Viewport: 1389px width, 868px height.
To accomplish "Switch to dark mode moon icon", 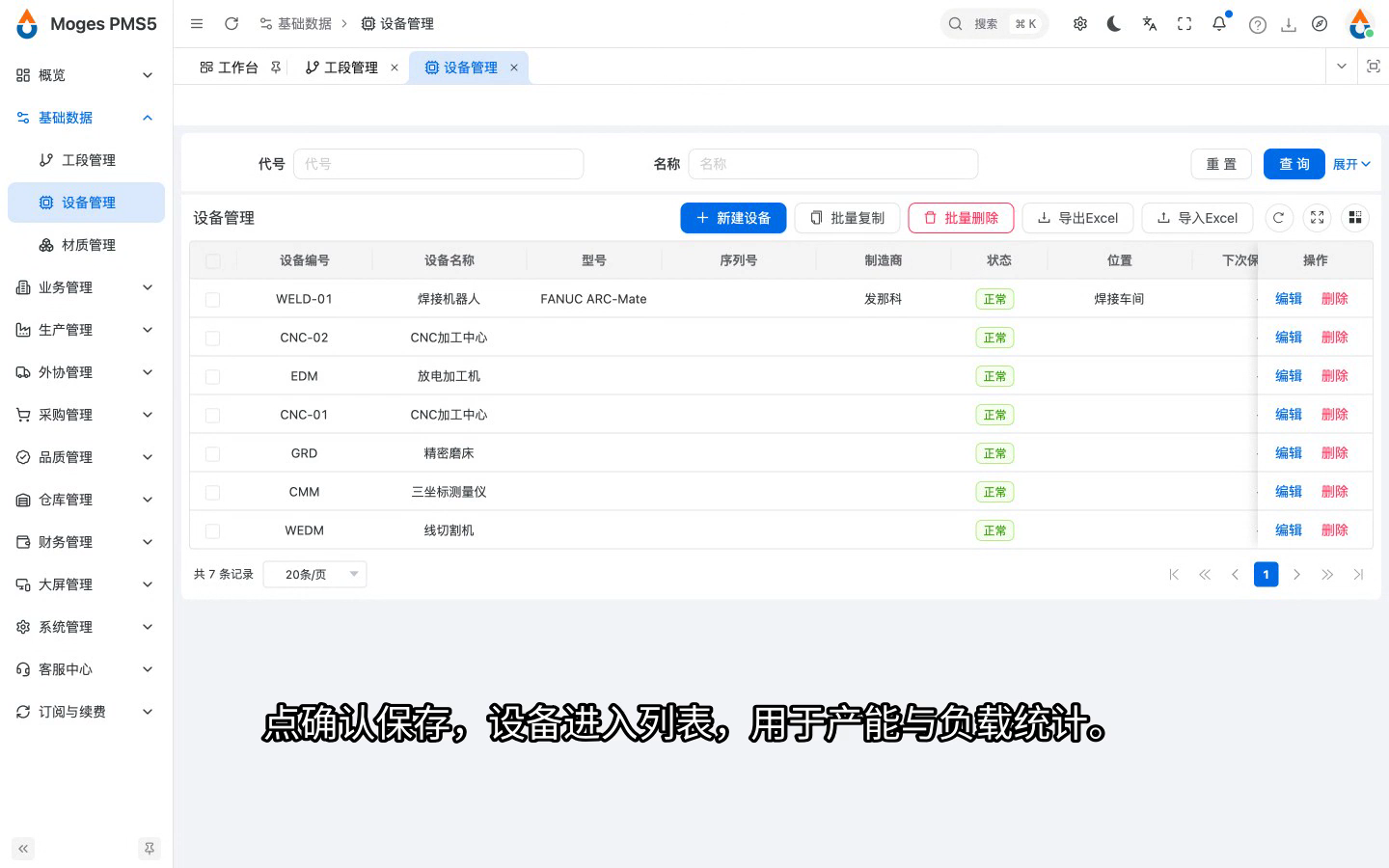I will click(x=1114, y=24).
